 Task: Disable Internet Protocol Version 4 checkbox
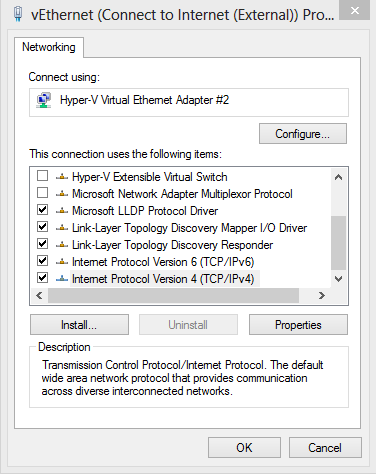tap(42, 278)
